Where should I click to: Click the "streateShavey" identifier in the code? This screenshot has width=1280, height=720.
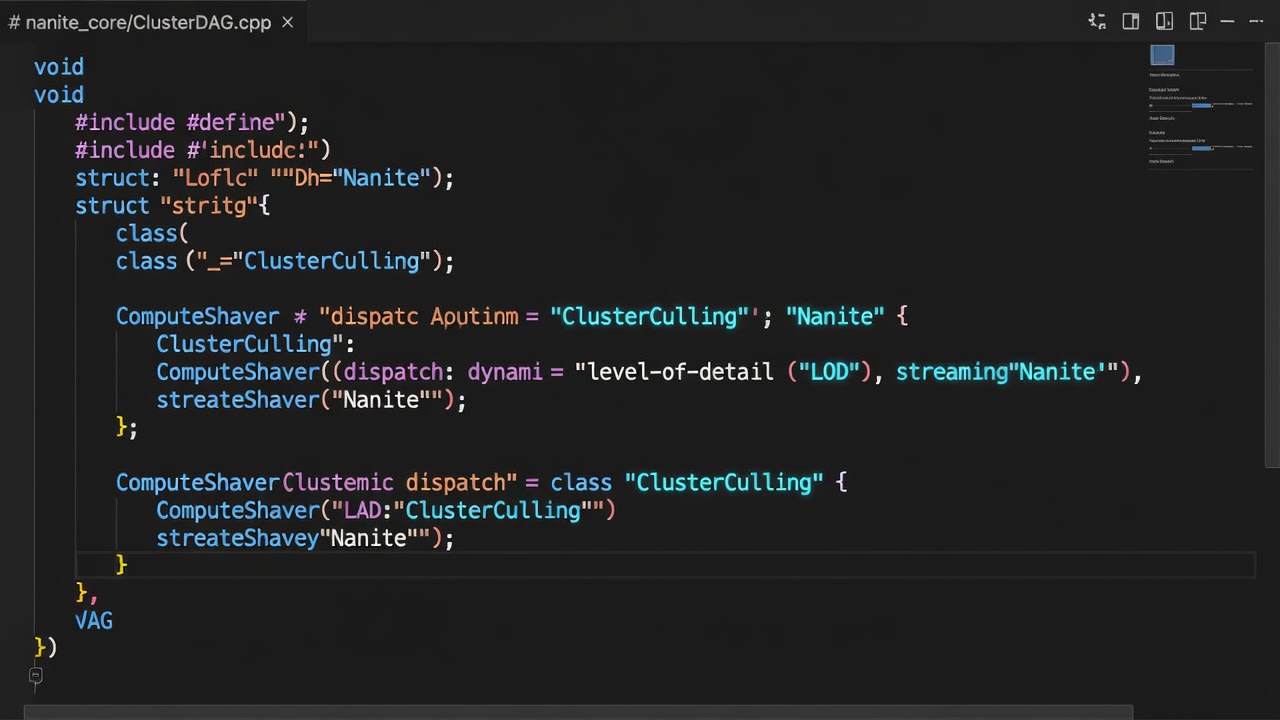(237, 538)
